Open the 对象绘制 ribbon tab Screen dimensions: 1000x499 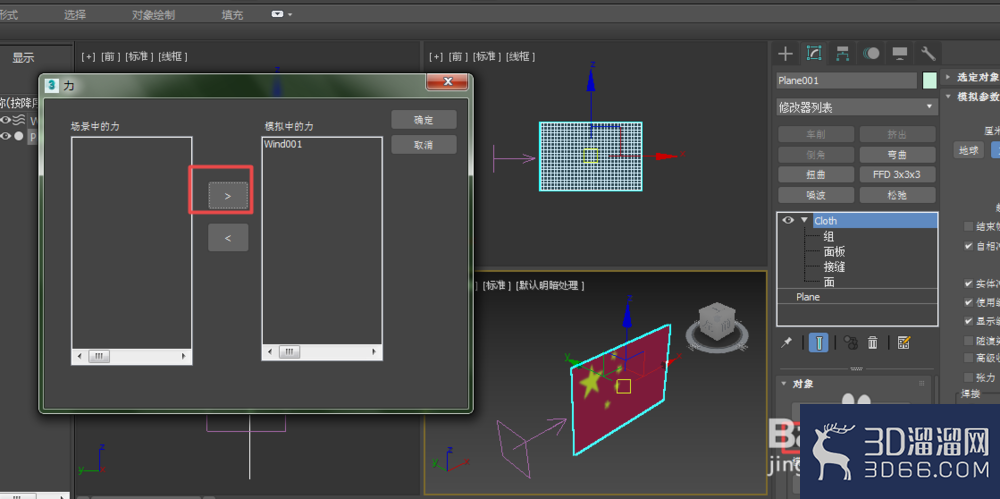point(153,15)
